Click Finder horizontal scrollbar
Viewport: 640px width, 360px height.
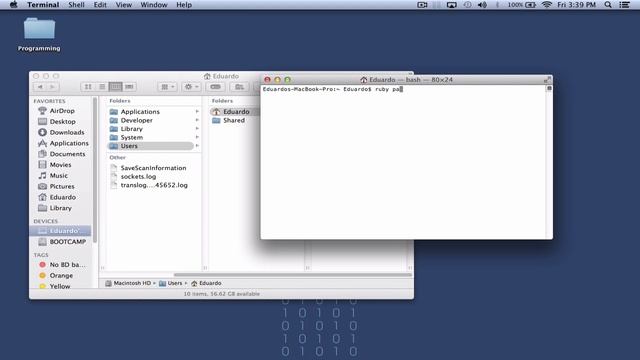pyautogui.click(x=293, y=275)
